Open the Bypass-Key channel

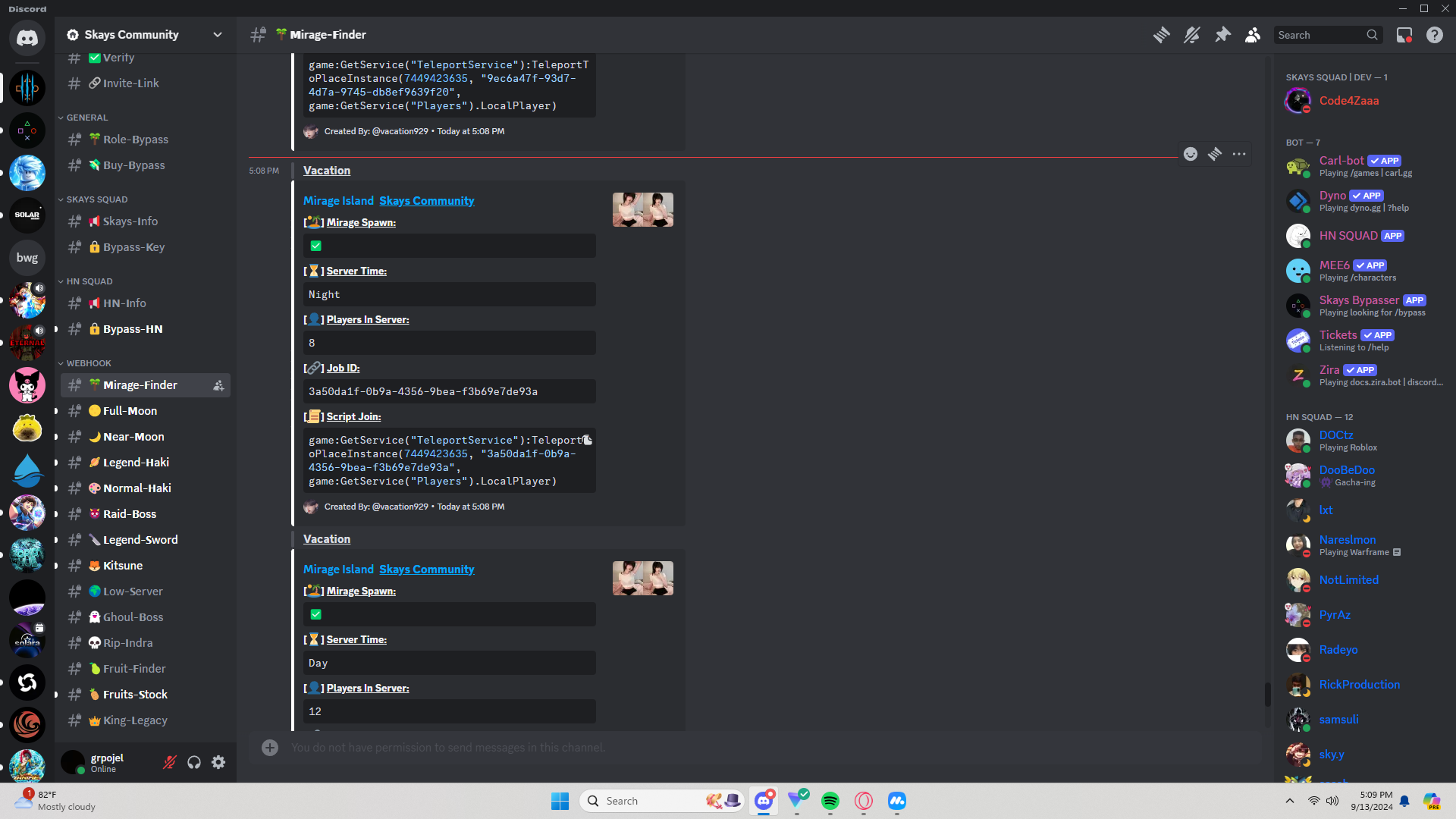(146, 247)
